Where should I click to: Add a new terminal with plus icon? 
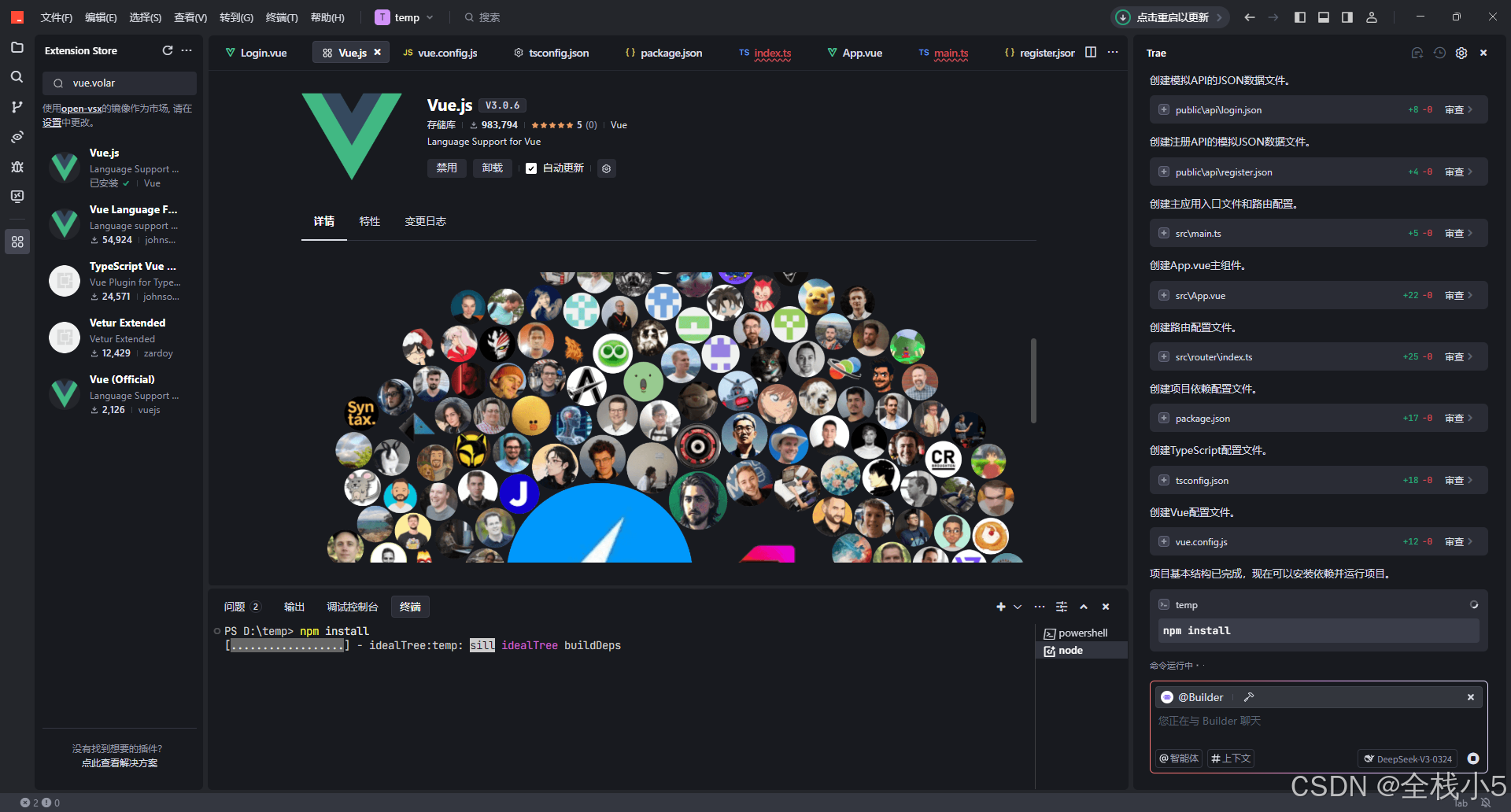click(x=1001, y=607)
